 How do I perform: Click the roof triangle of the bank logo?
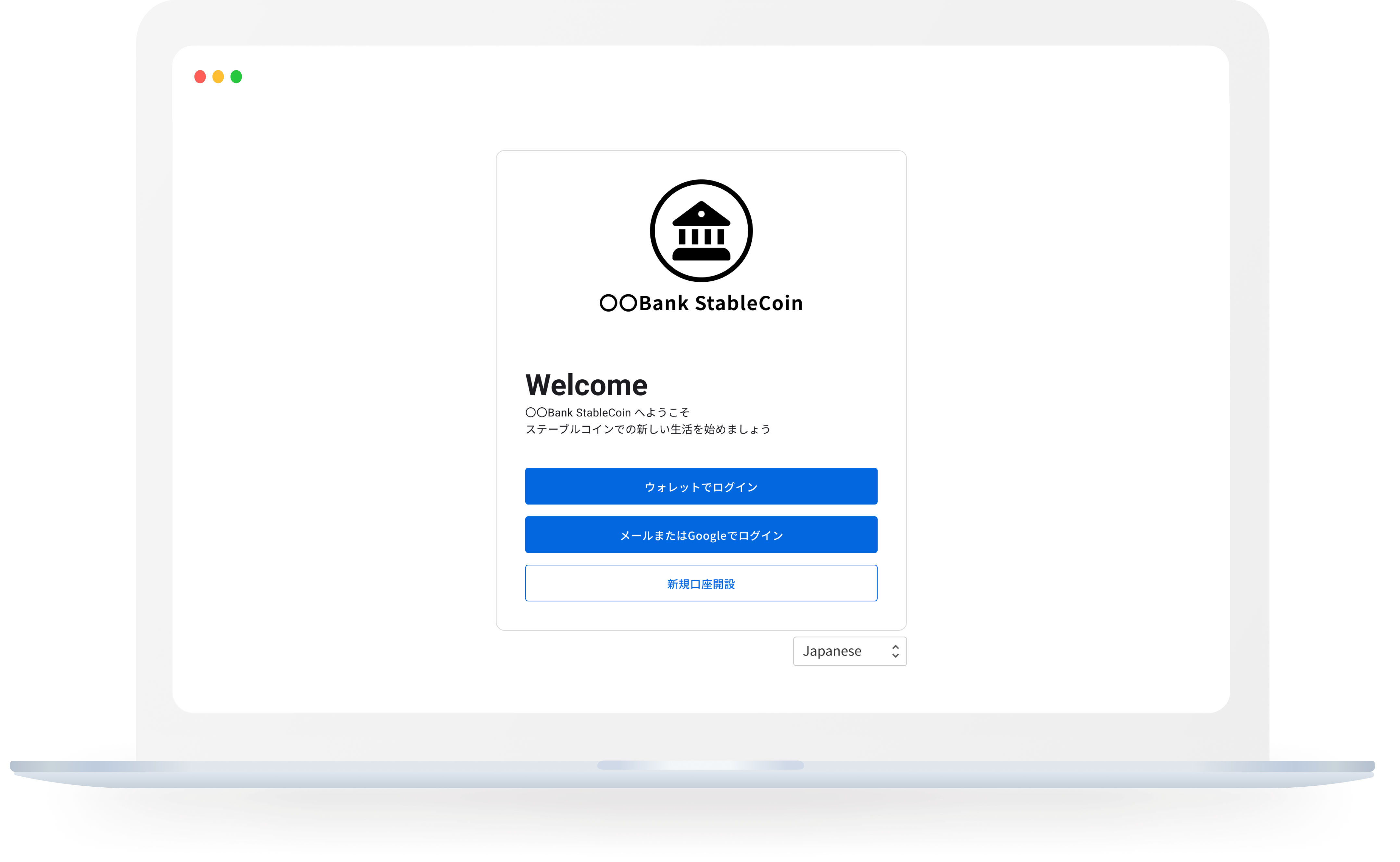(x=701, y=215)
